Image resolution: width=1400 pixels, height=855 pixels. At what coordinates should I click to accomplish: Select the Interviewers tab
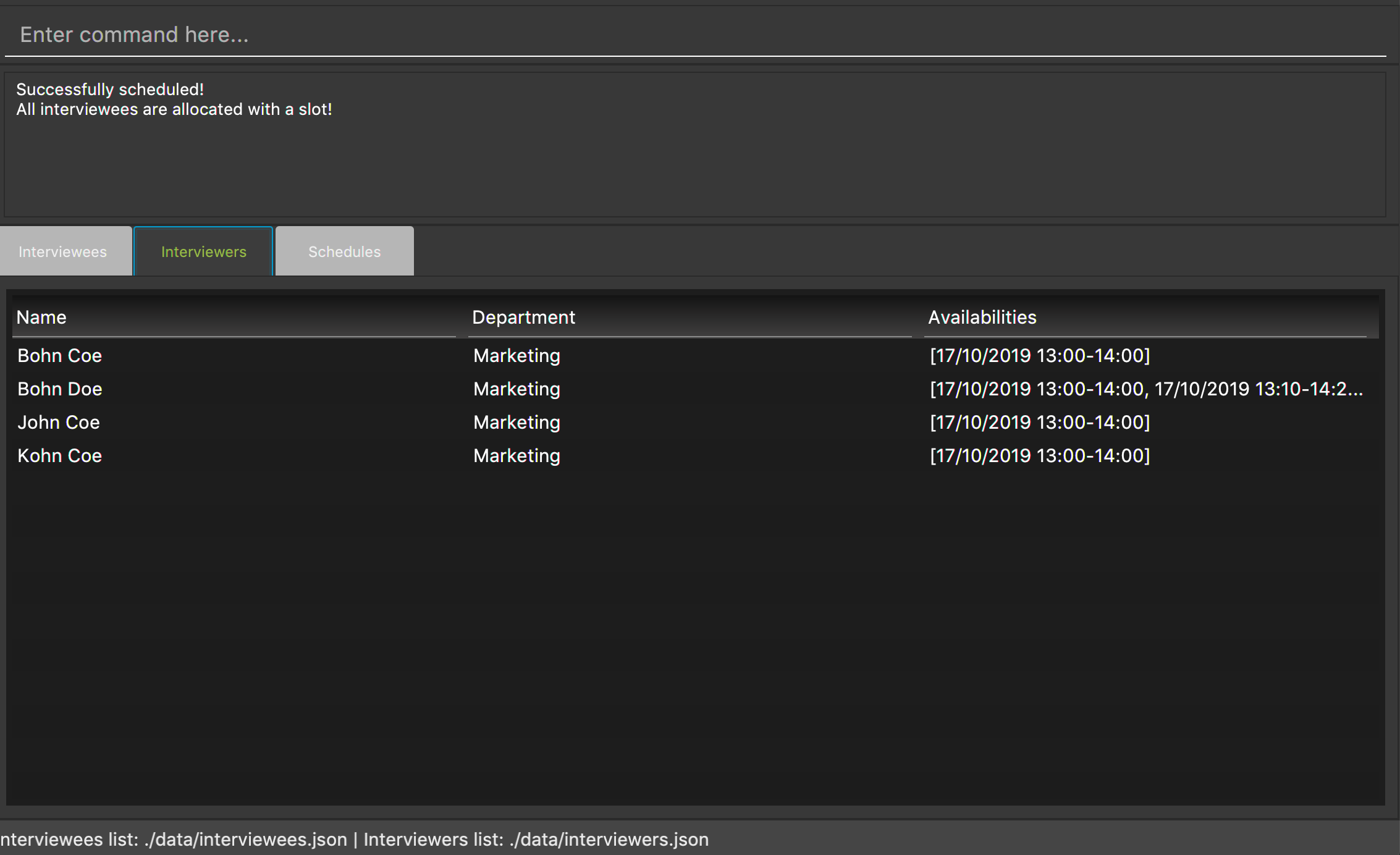pos(203,251)
